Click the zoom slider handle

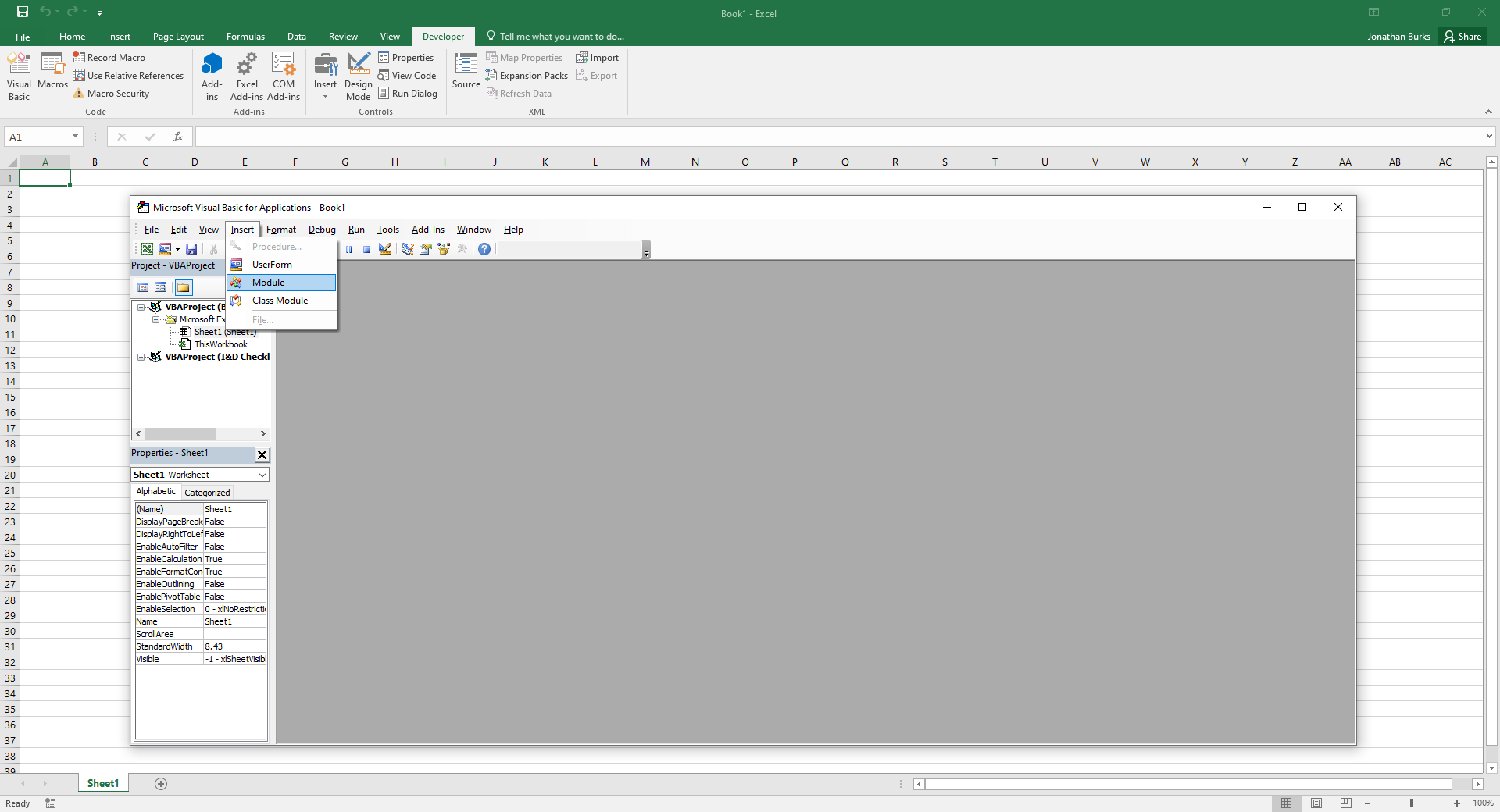pos(1412,803)
